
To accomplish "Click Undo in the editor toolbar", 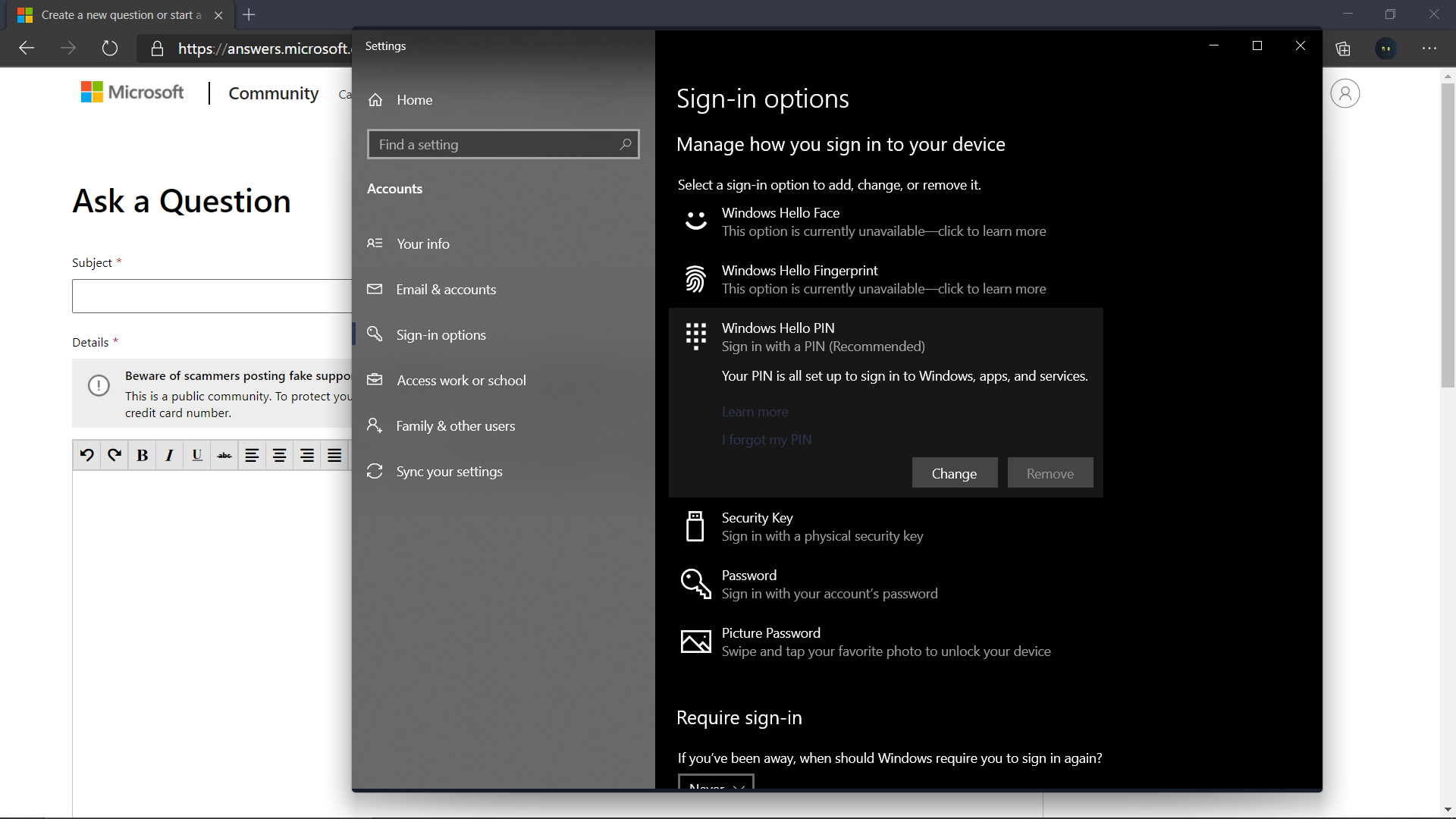I will pyautogui.click(x=87, y=455).
